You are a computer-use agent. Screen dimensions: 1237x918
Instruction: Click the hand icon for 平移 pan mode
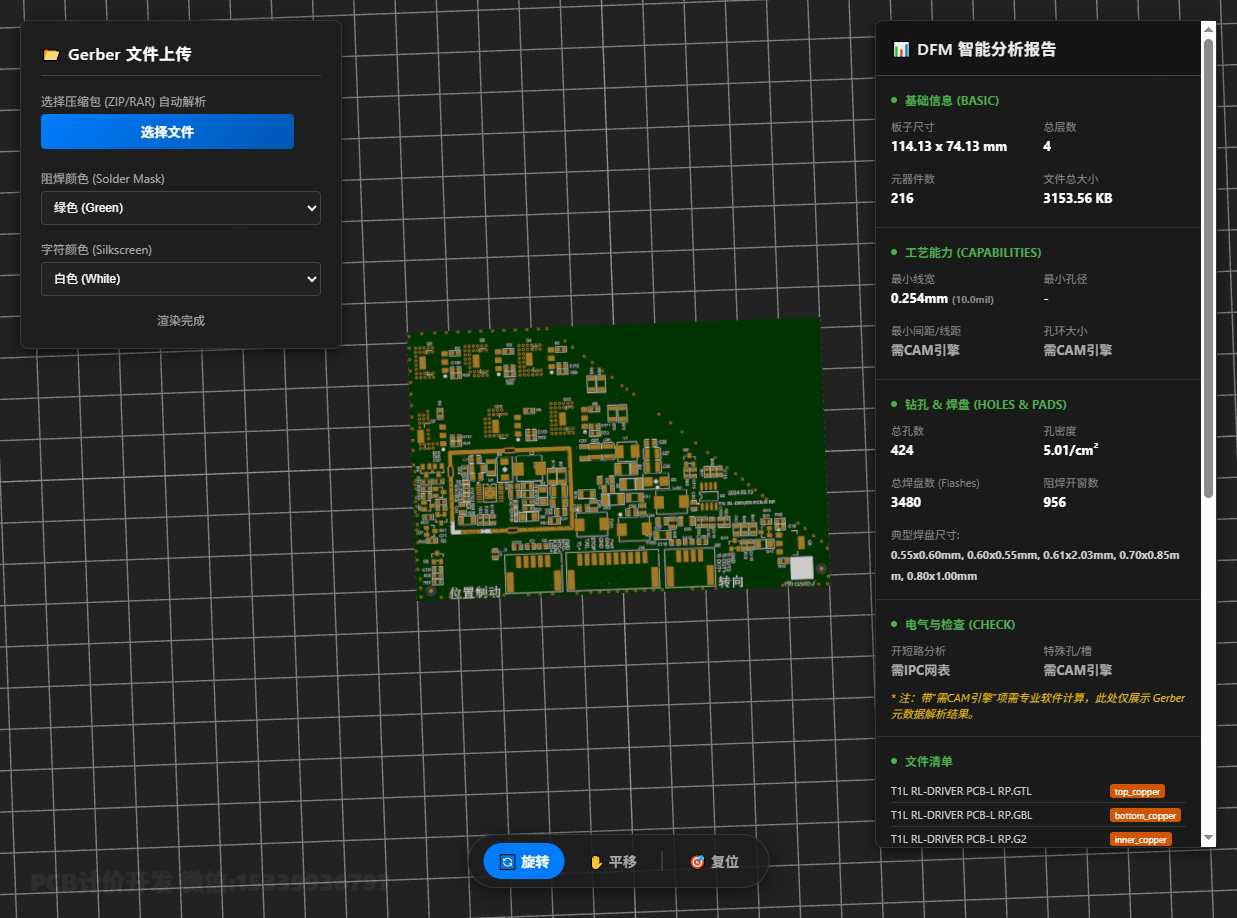tap(596, 861)
